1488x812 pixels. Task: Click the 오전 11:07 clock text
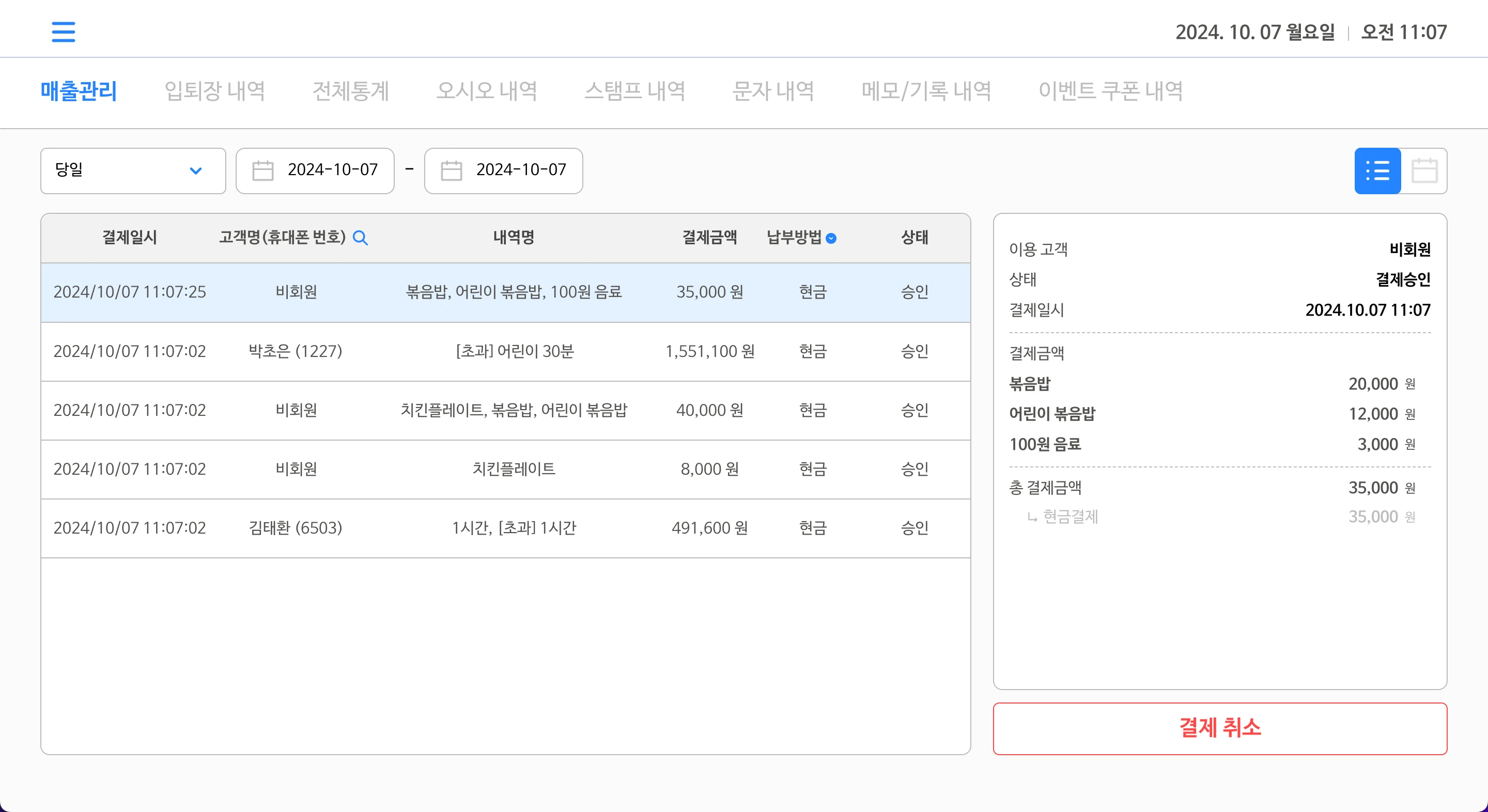click(x=1404, y=32)
